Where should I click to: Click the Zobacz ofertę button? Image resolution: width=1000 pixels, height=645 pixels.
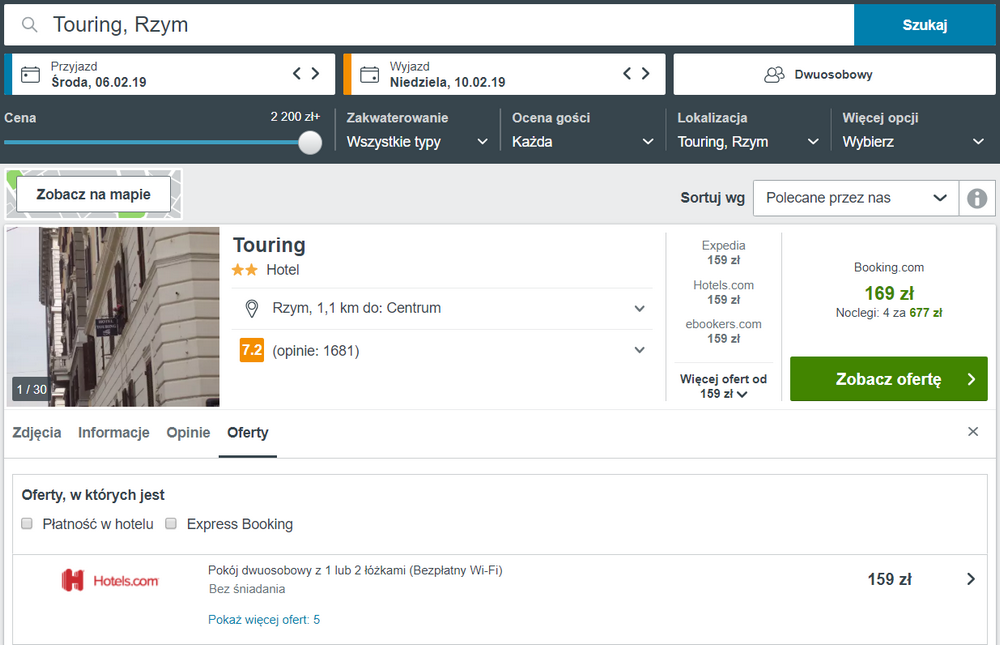pyautogui.click(x=888, y=379)
